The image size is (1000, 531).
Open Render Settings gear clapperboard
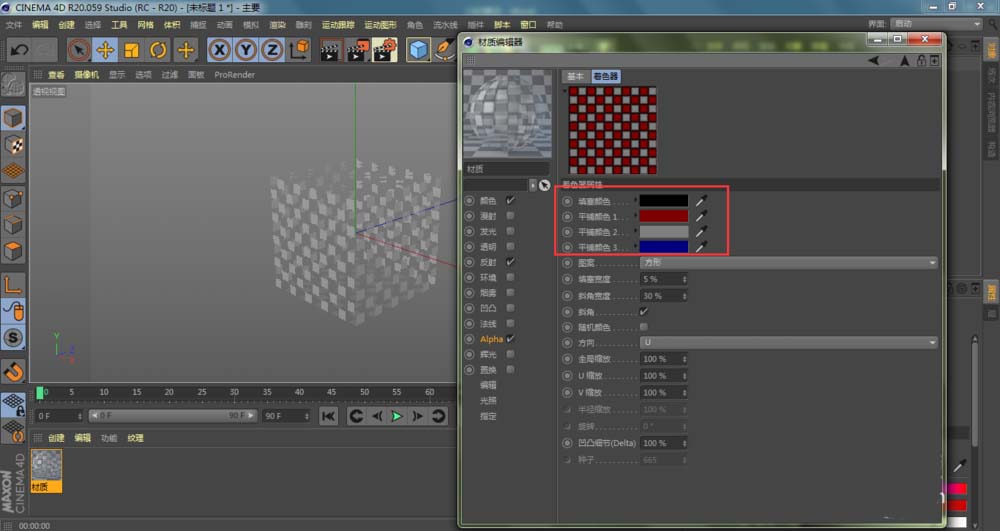tap(385, 50)
